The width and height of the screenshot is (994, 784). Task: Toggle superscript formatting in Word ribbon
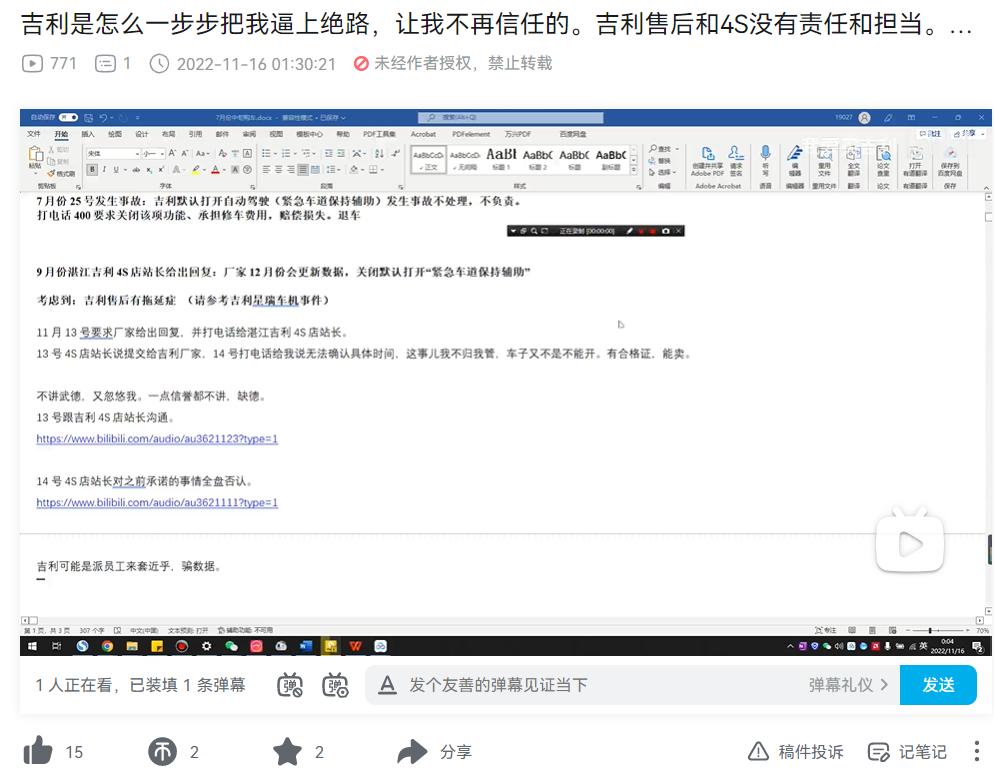click(x=161, y=169)
